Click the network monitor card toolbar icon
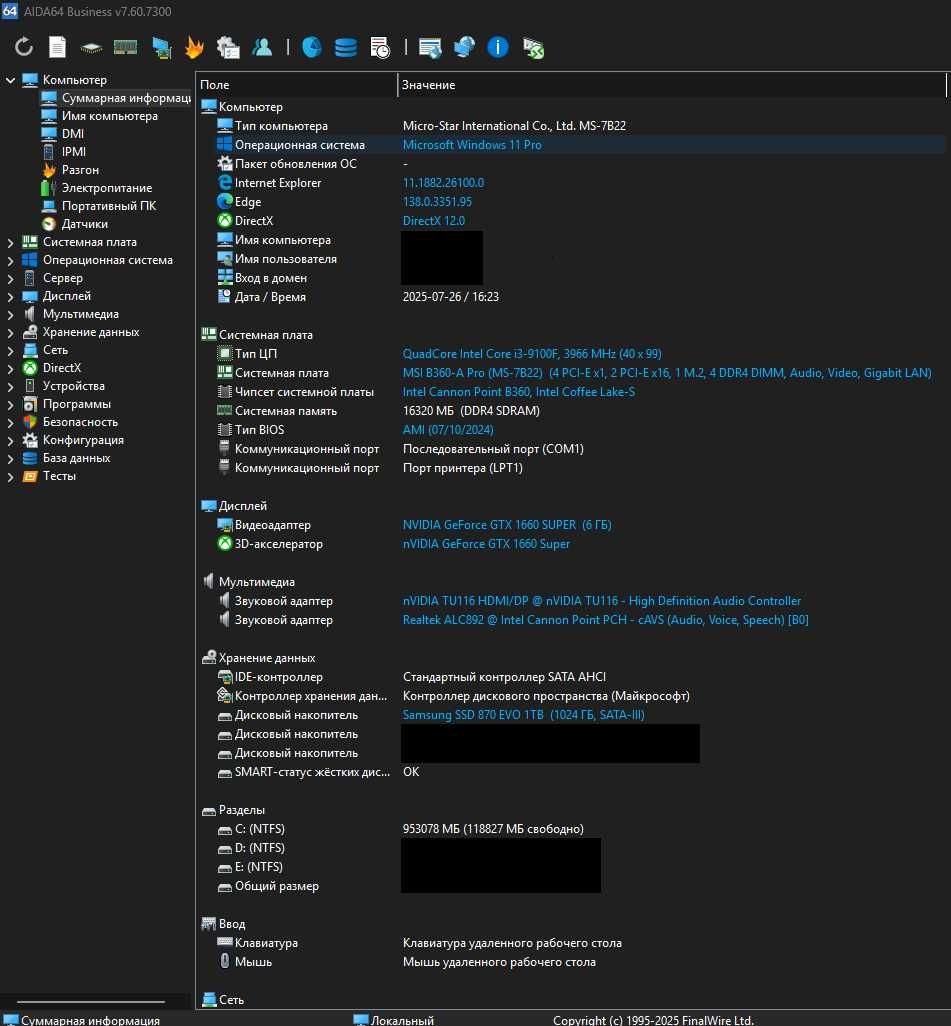This screenshot has width=951, height=1026. (x=161, y=48)
